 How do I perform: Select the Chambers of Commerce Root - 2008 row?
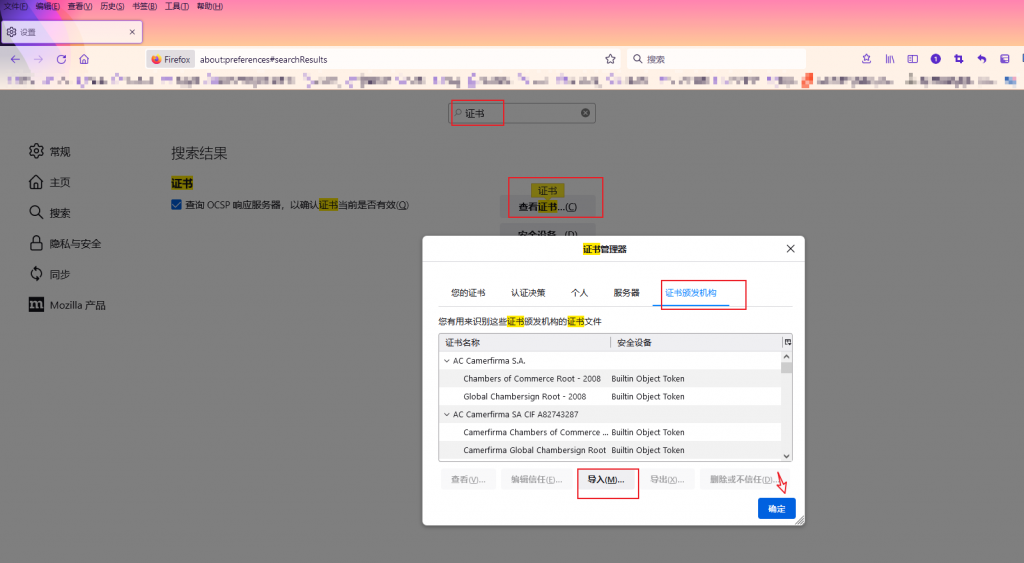pos(610,379)
